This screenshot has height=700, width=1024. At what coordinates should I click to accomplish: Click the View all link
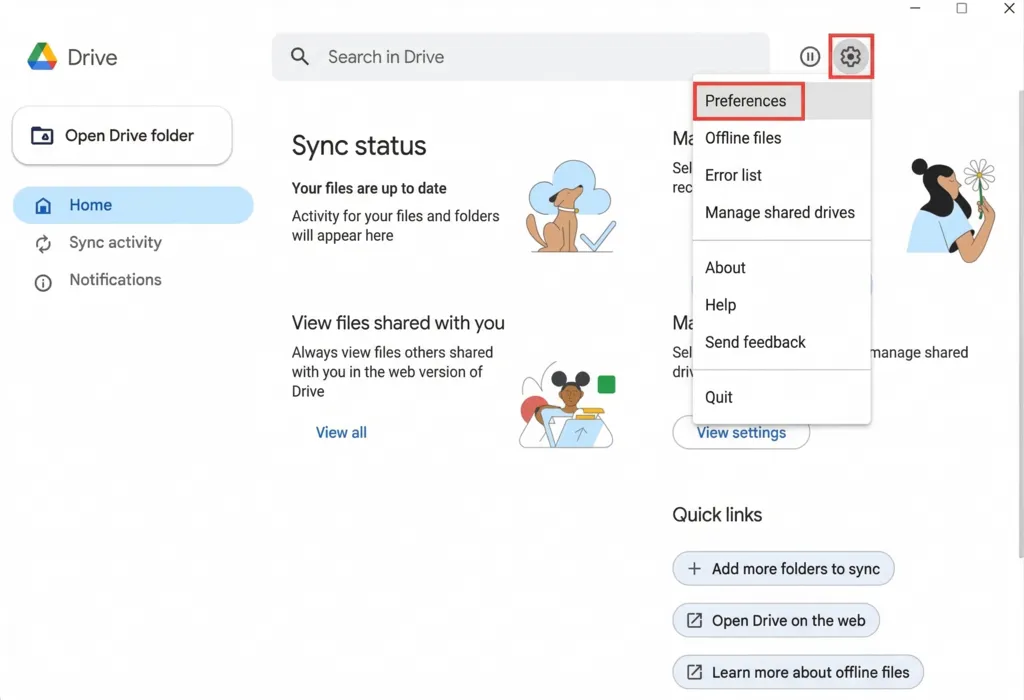pyautogui.click(x=341, y=433)
